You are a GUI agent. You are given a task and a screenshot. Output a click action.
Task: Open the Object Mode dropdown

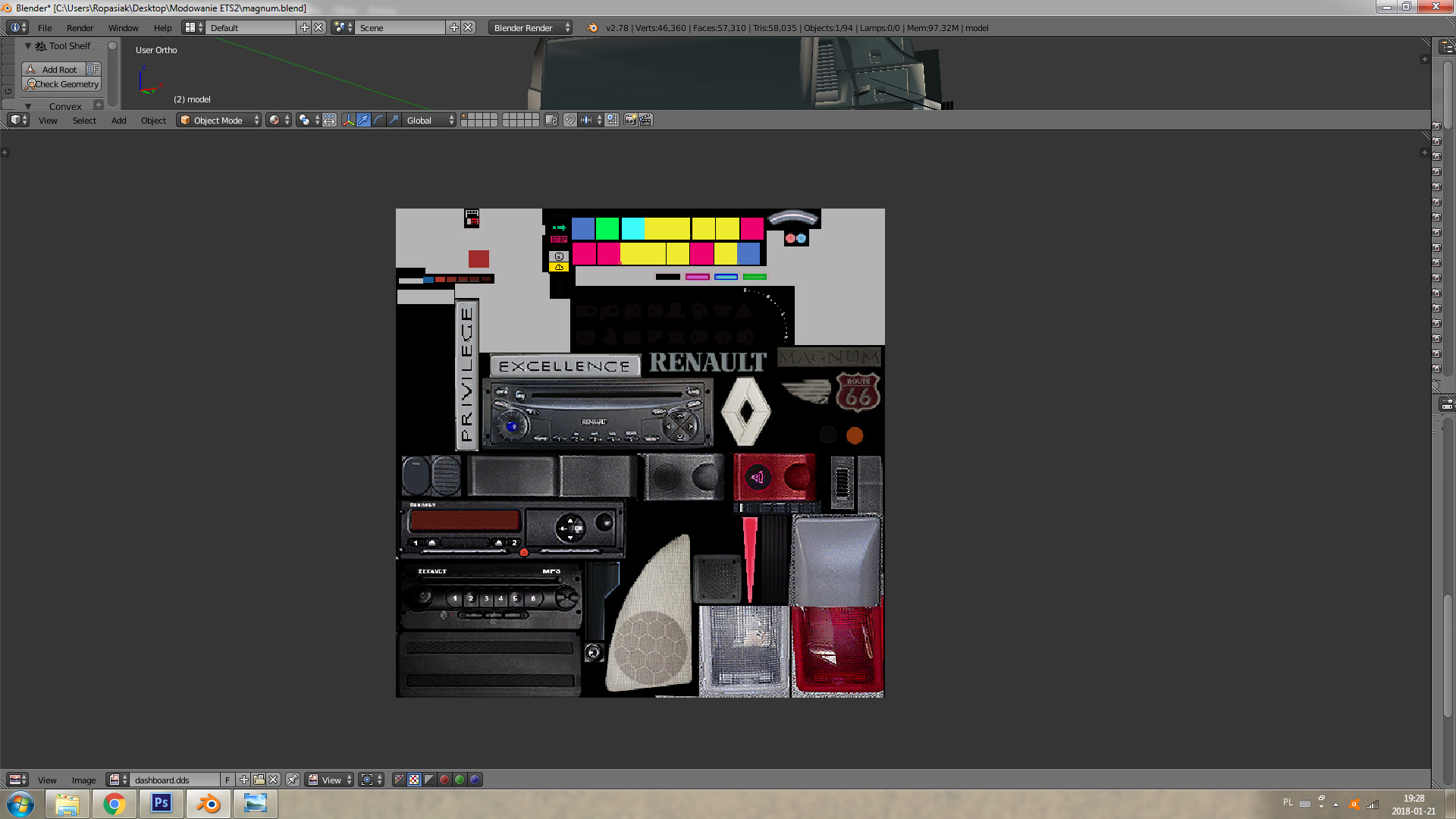pyautogui.click(x=218, y=121)
